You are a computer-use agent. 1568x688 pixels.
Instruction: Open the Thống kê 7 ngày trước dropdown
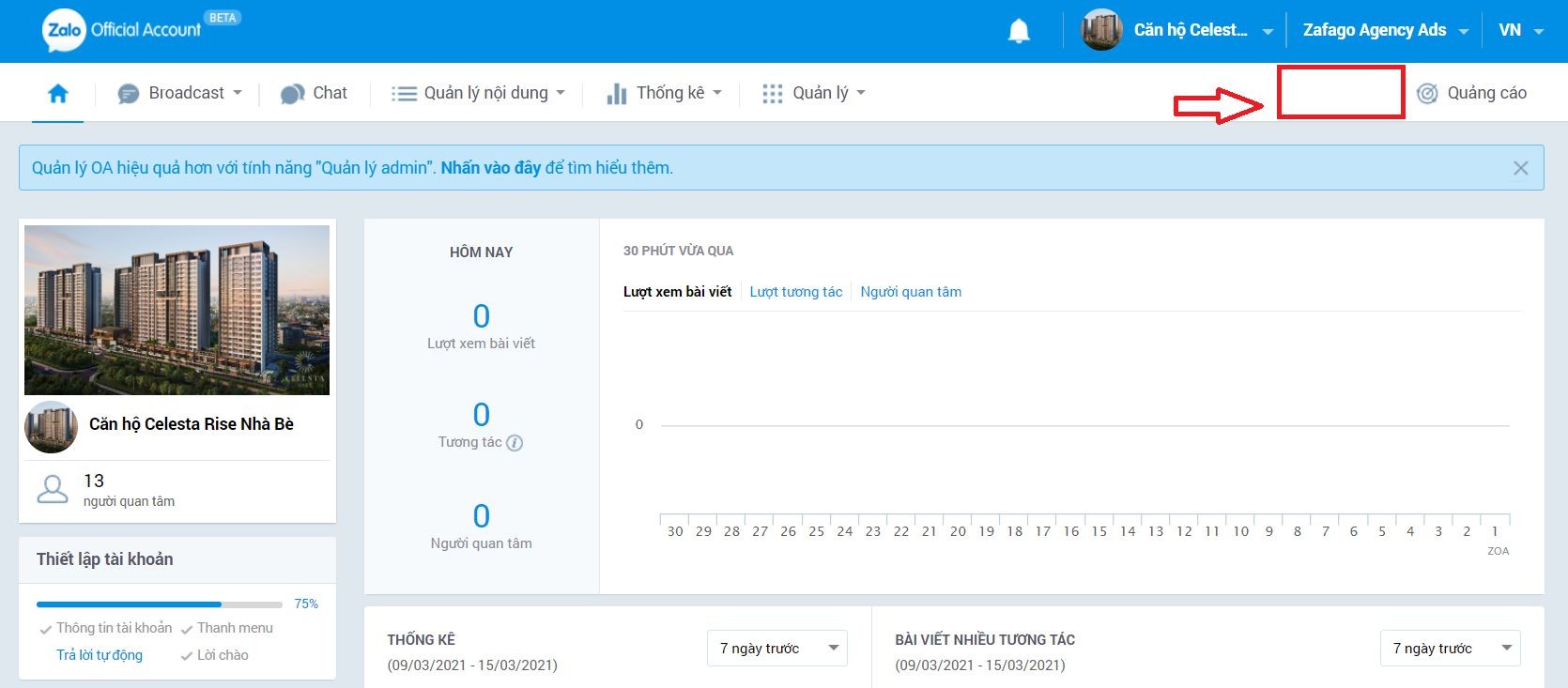[x=777, y=649]
